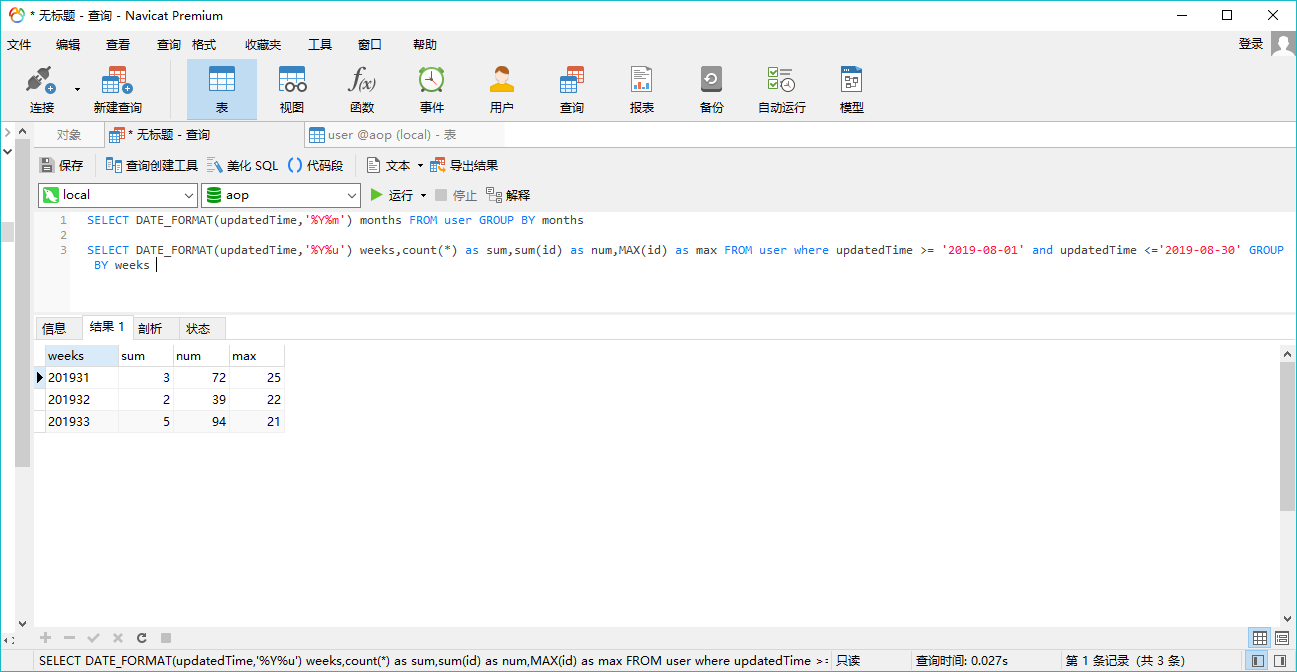1297x672 pixels.
Task: Switch to Result 1 (结果 1) tab
Action: (x=107, y=327)
